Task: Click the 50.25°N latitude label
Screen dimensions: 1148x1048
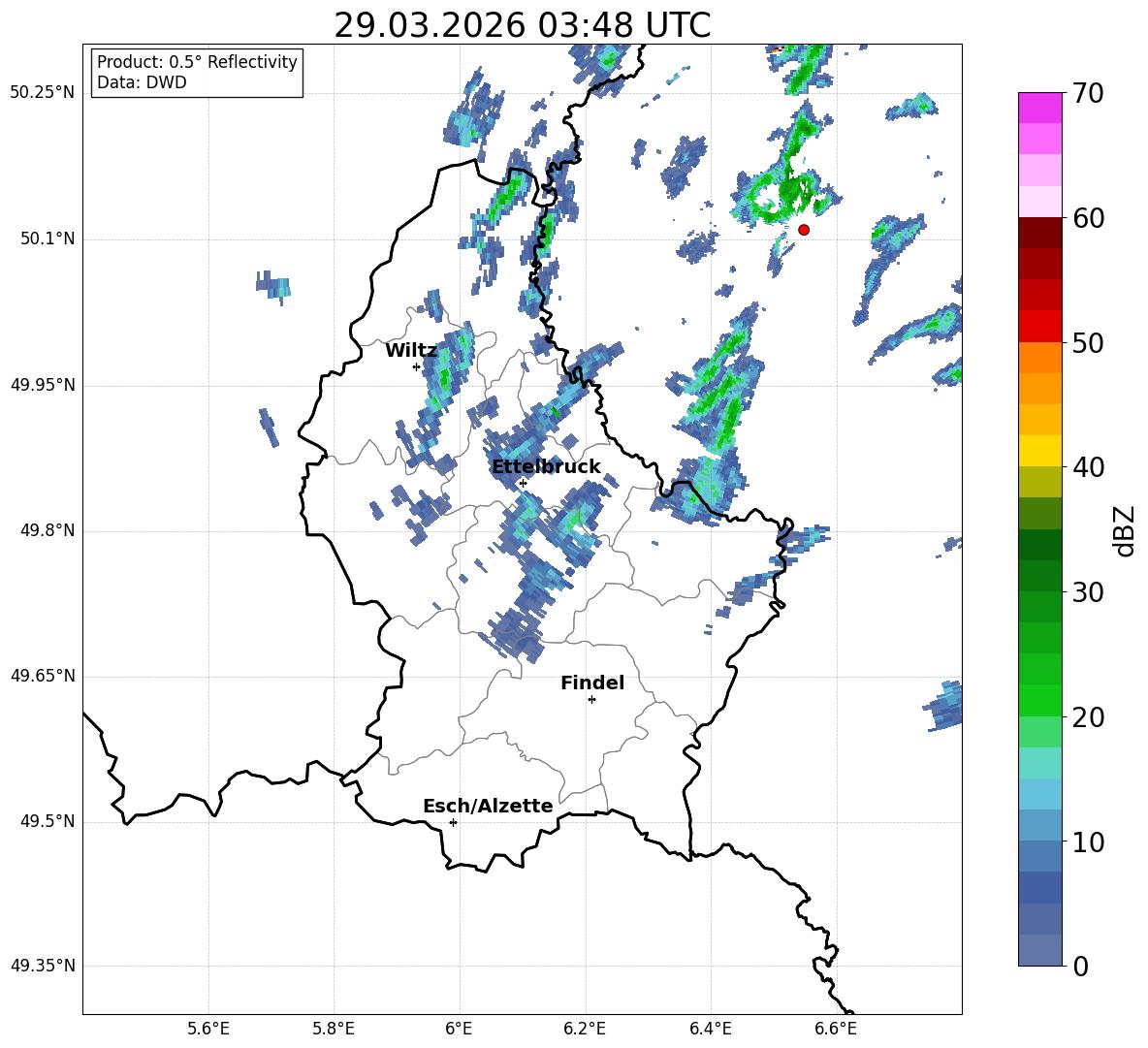Action: [x=43, y=93]
